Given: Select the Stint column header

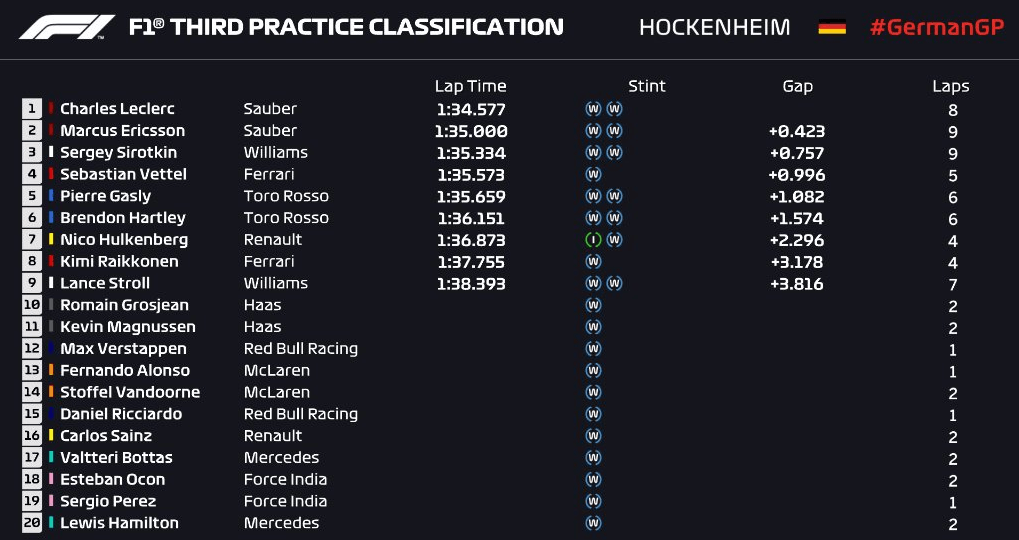Looking at the screenshot, I should 647,86.
